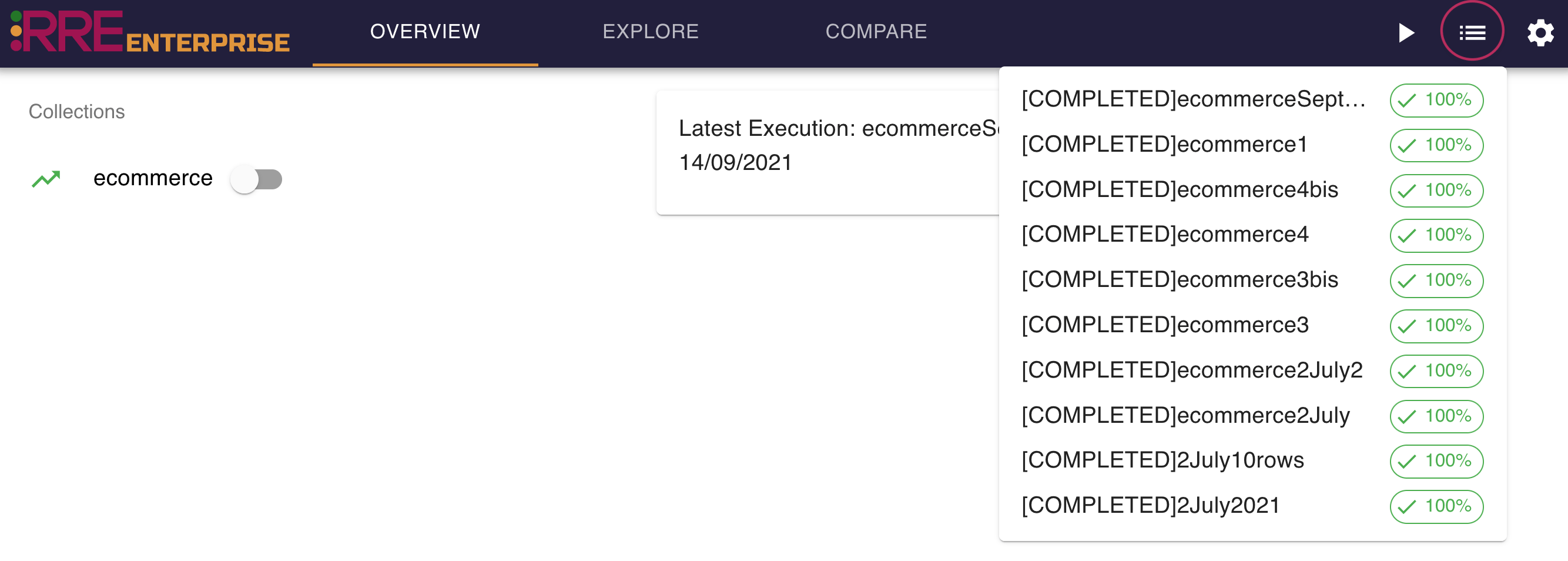Switch to the Overview tab
The height and width of the screenshot is (561, 1568).
click(425, 32)
